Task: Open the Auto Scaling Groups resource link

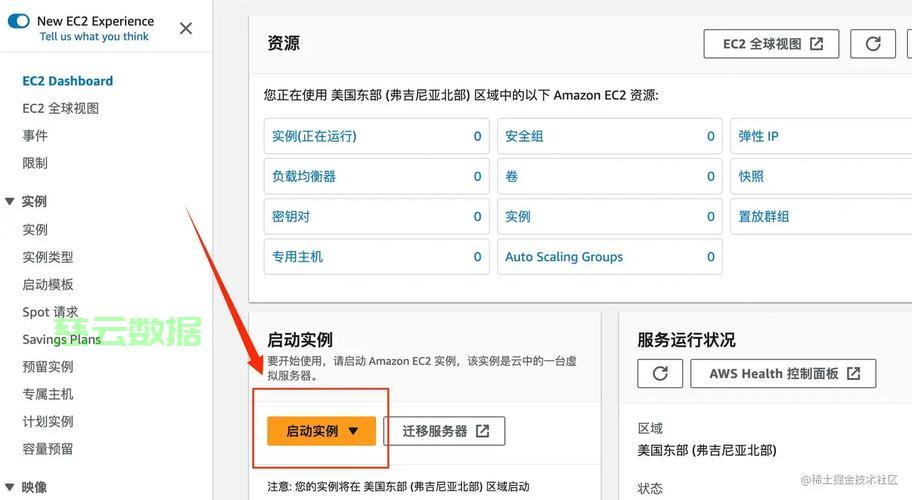Action: [564, 256]
